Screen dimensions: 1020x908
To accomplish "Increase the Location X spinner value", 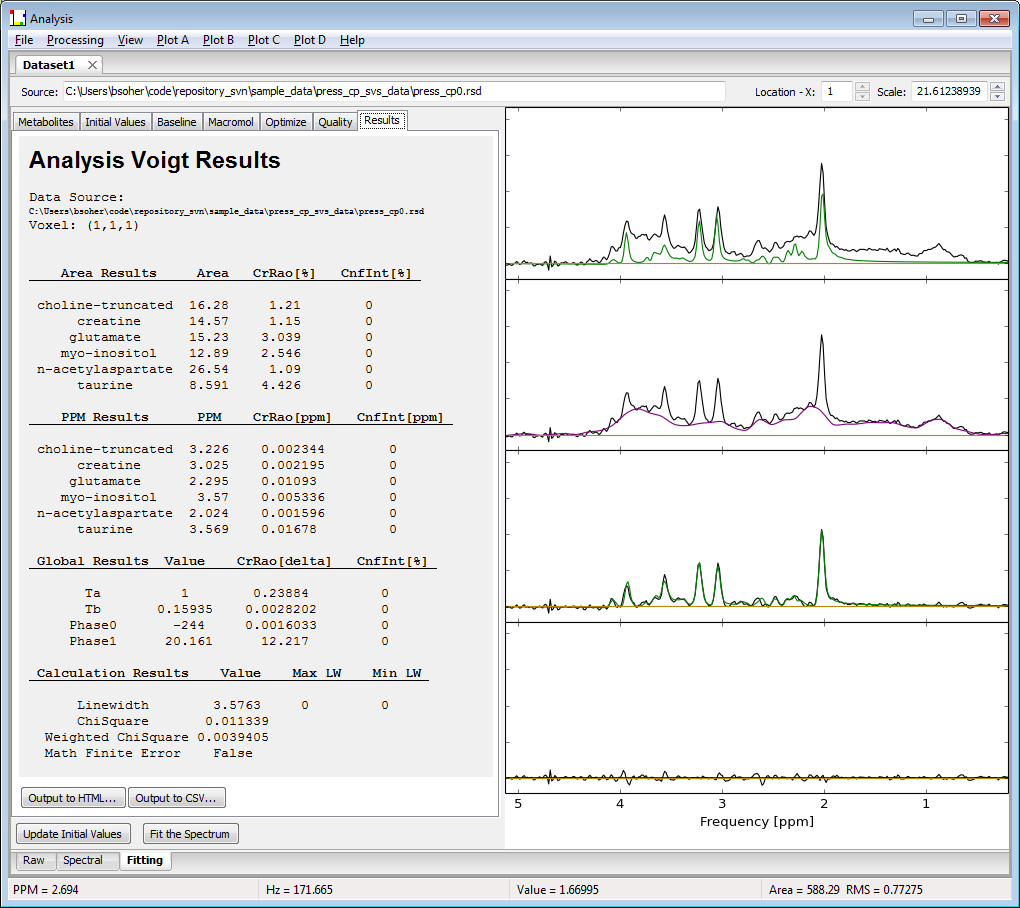I will tap(862, 87).
